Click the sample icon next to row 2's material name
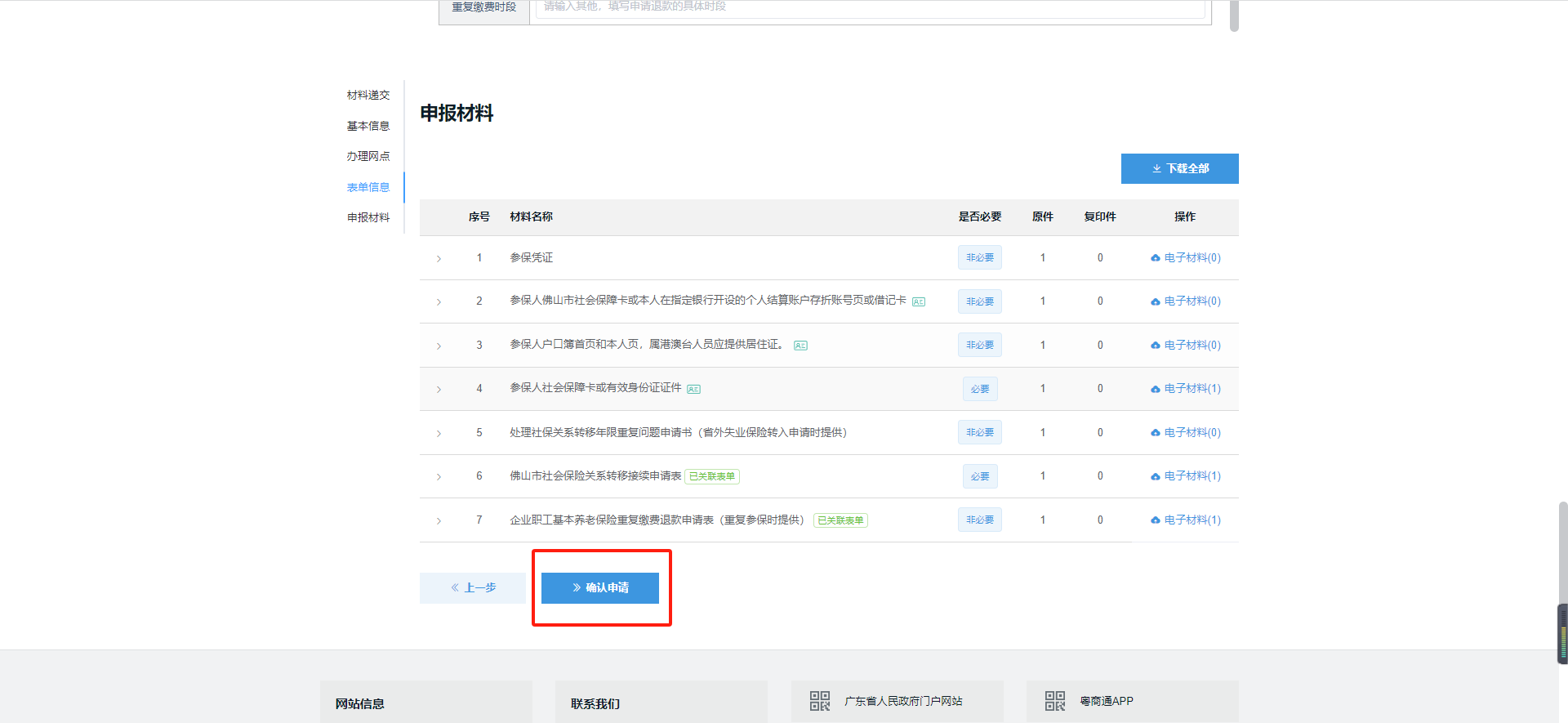1568x723 pixels. coord(919,302)
